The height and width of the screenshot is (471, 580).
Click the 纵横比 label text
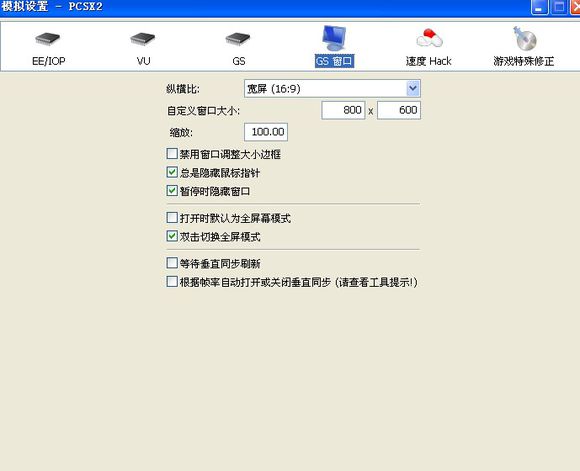click(183, 89)
